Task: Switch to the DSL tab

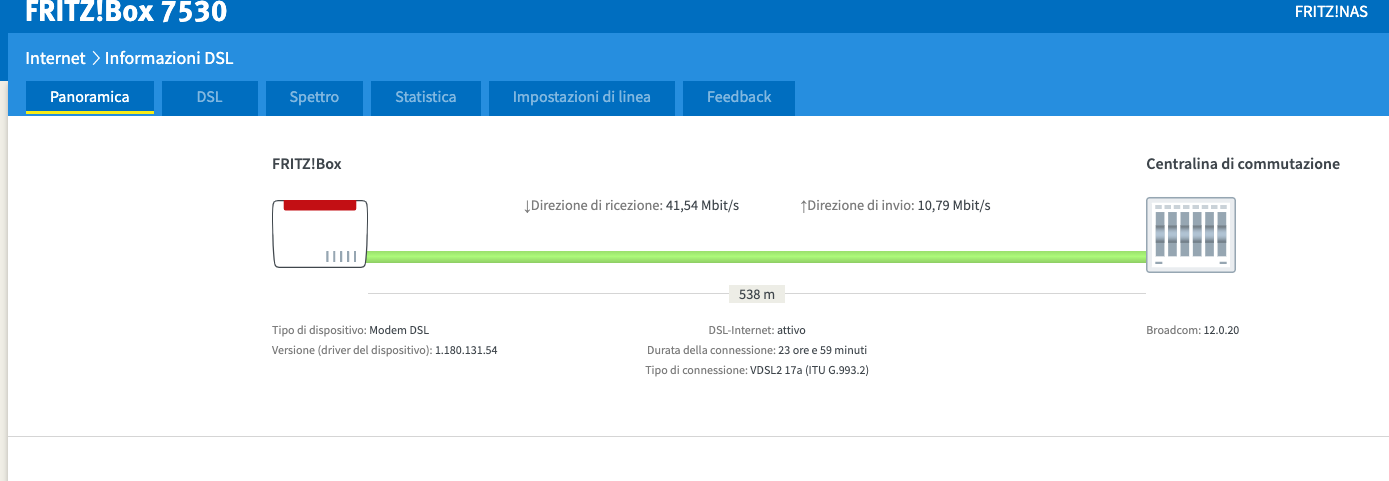Action: 209,97
